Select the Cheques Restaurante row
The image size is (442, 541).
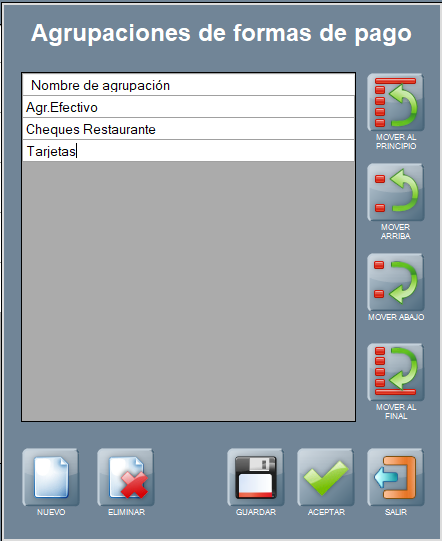point(188,129)
